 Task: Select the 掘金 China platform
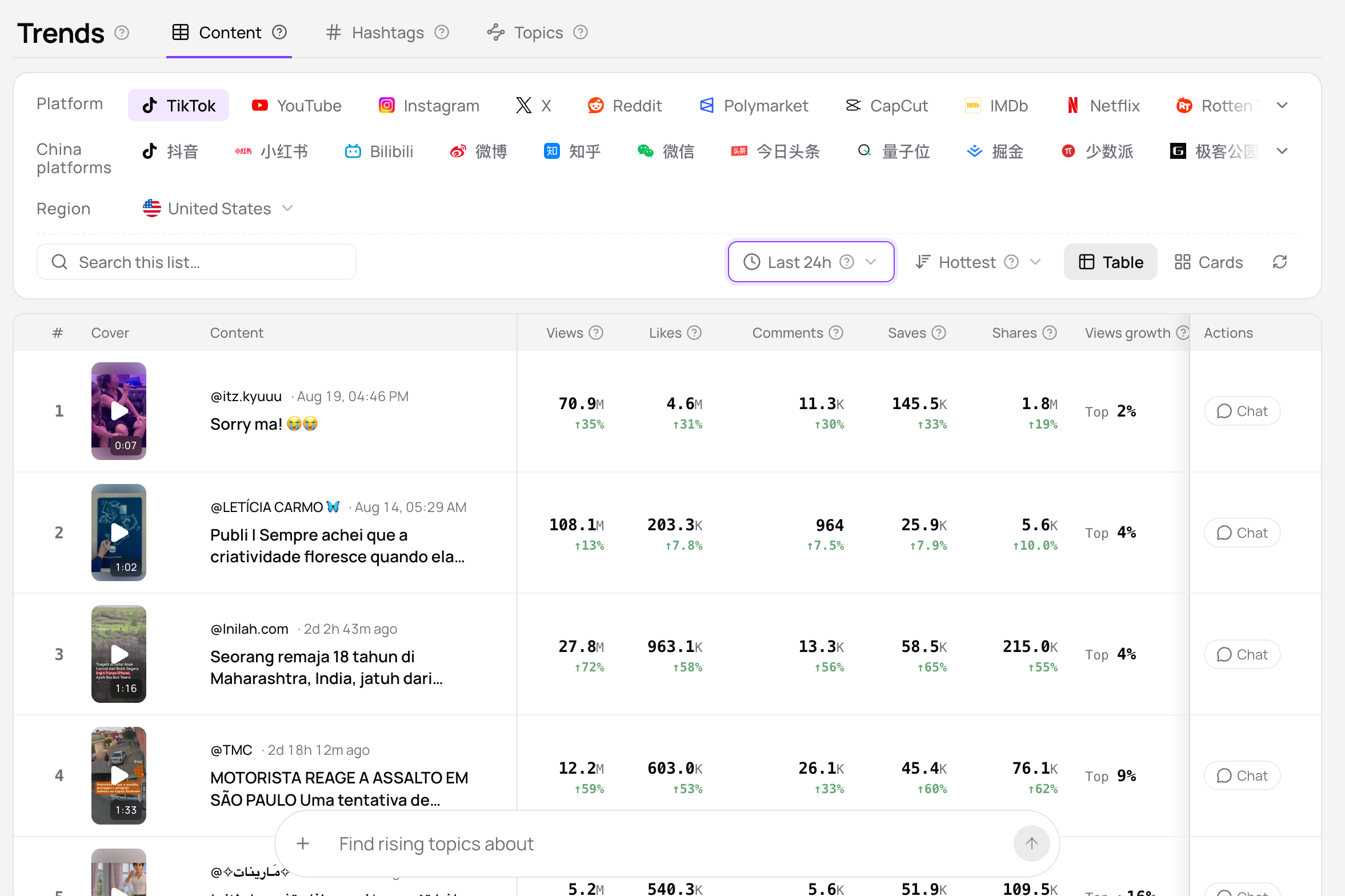(x=995, y=151)
